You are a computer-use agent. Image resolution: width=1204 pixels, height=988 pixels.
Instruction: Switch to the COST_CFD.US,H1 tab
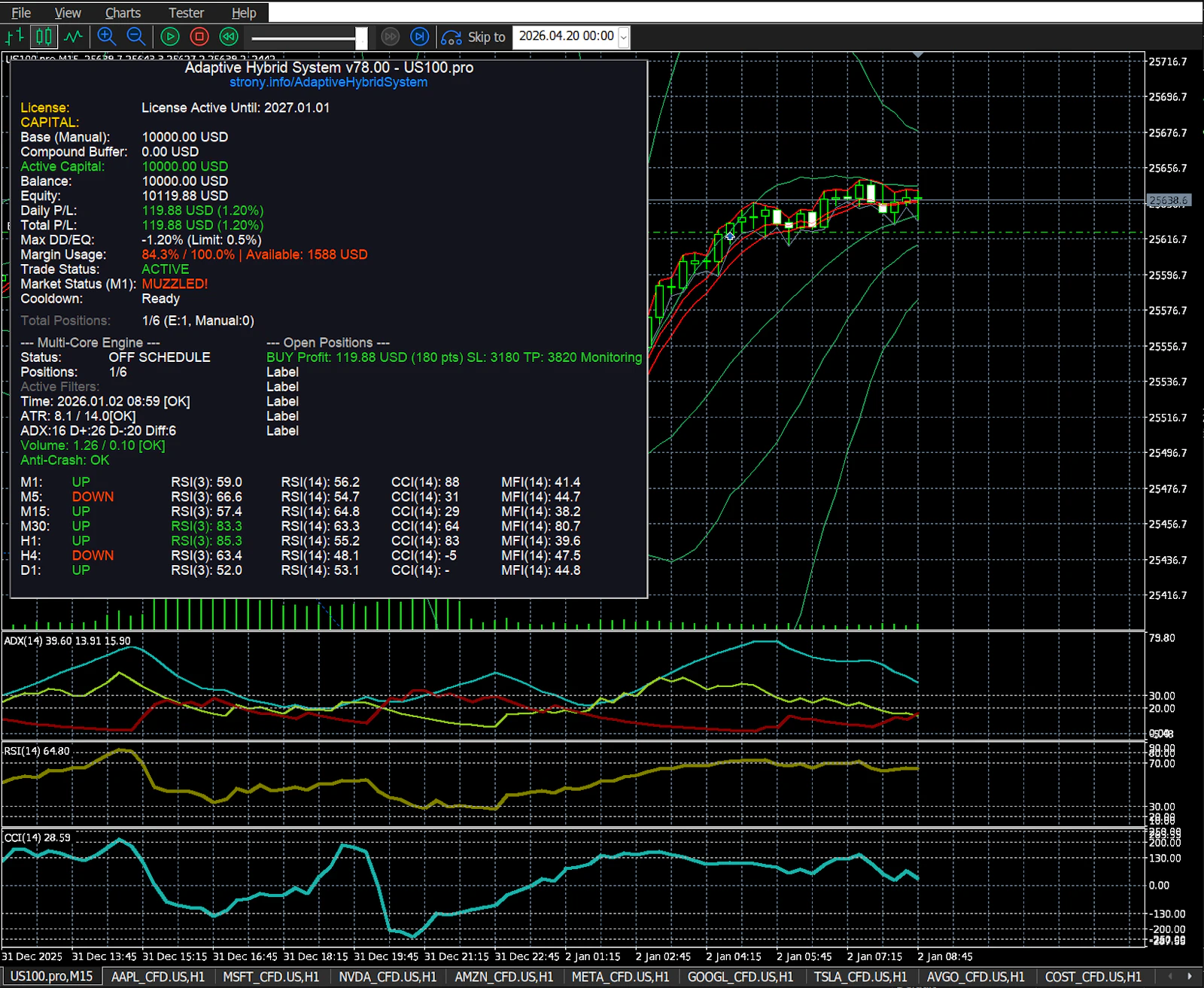click(x=1093, y=976)
